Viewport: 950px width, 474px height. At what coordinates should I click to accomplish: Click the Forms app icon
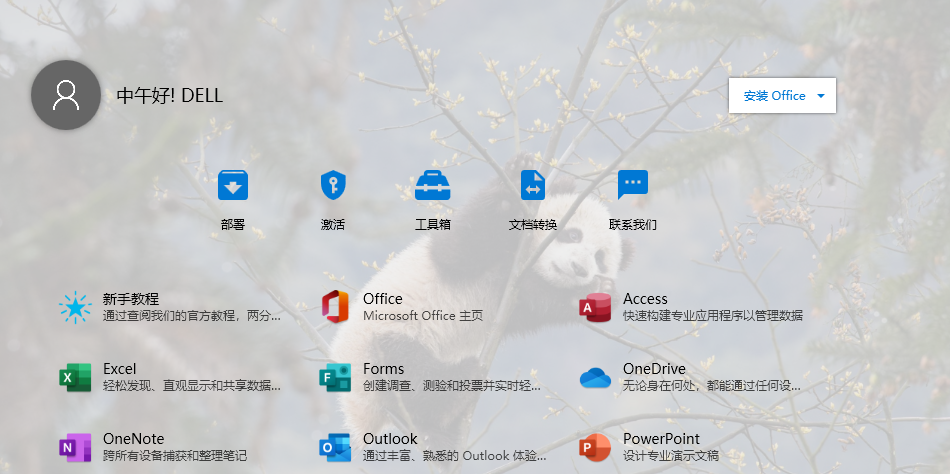[x=335, y=377]
